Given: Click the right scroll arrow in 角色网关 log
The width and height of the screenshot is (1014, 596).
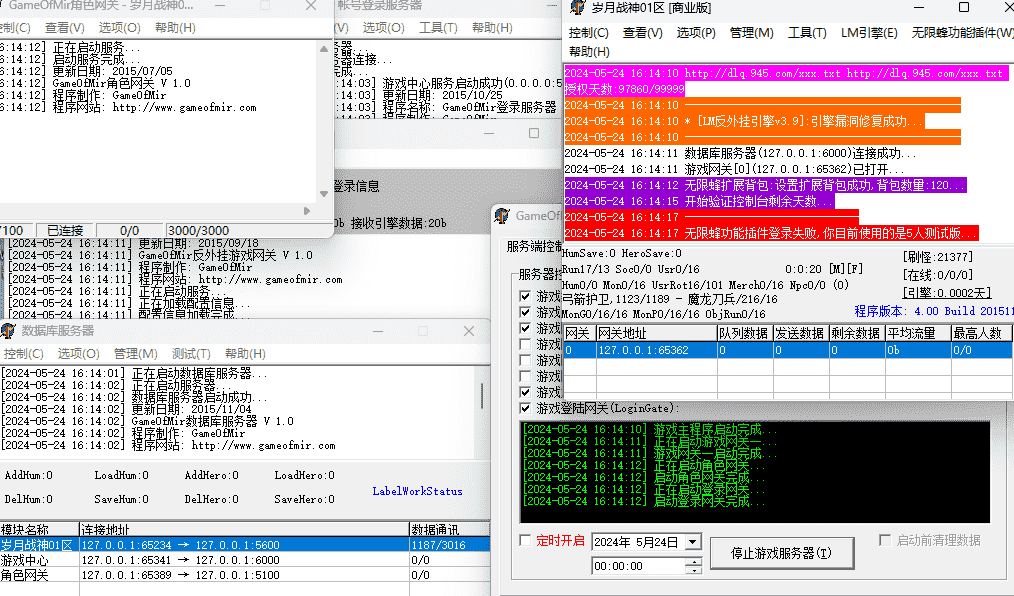Looking at the screenshot, I should (307, 211).
